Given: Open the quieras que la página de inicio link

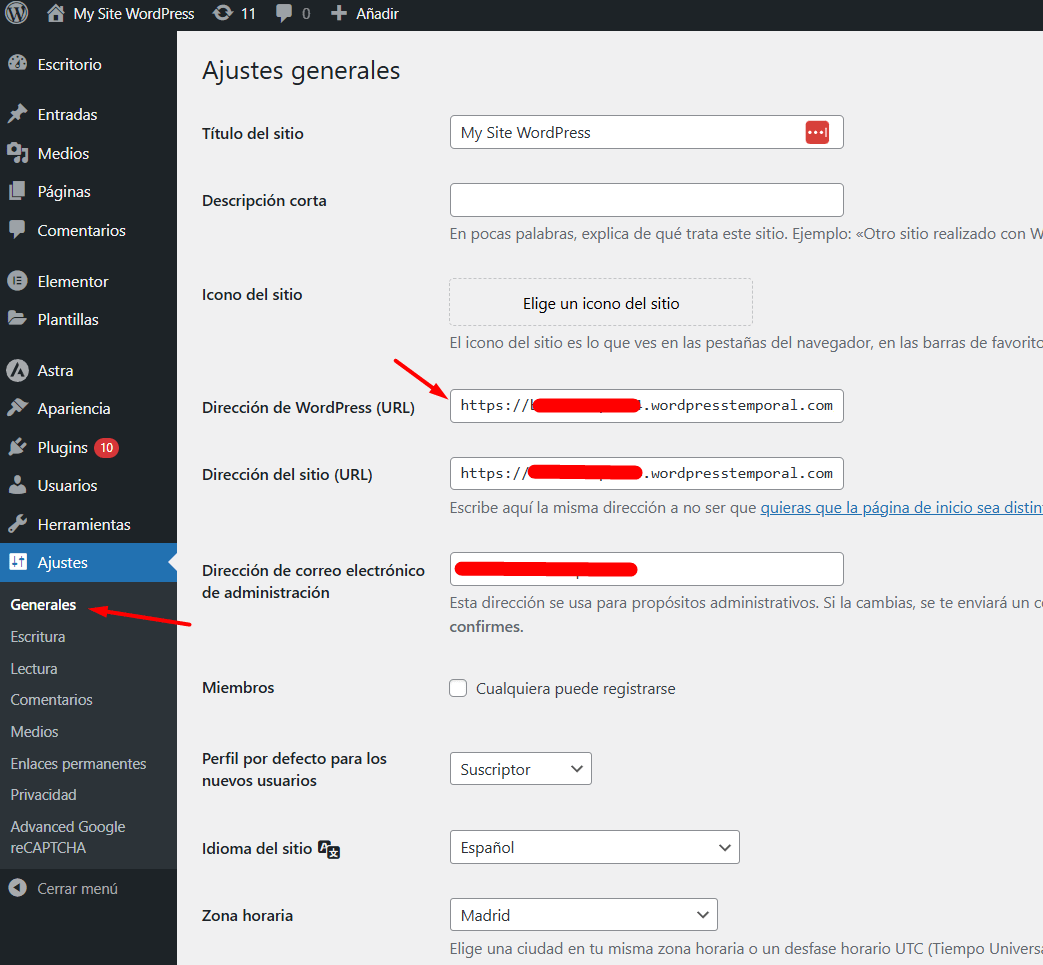Looking at the screenshot, I should click(901, 507).
